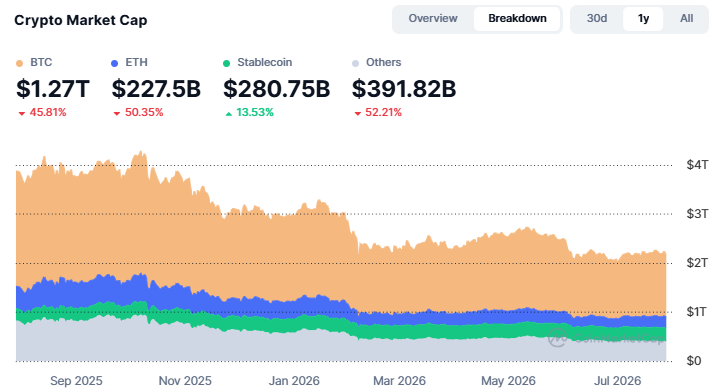
Task: Toggle the Others grey legend dot
Action: coord(355,63)
